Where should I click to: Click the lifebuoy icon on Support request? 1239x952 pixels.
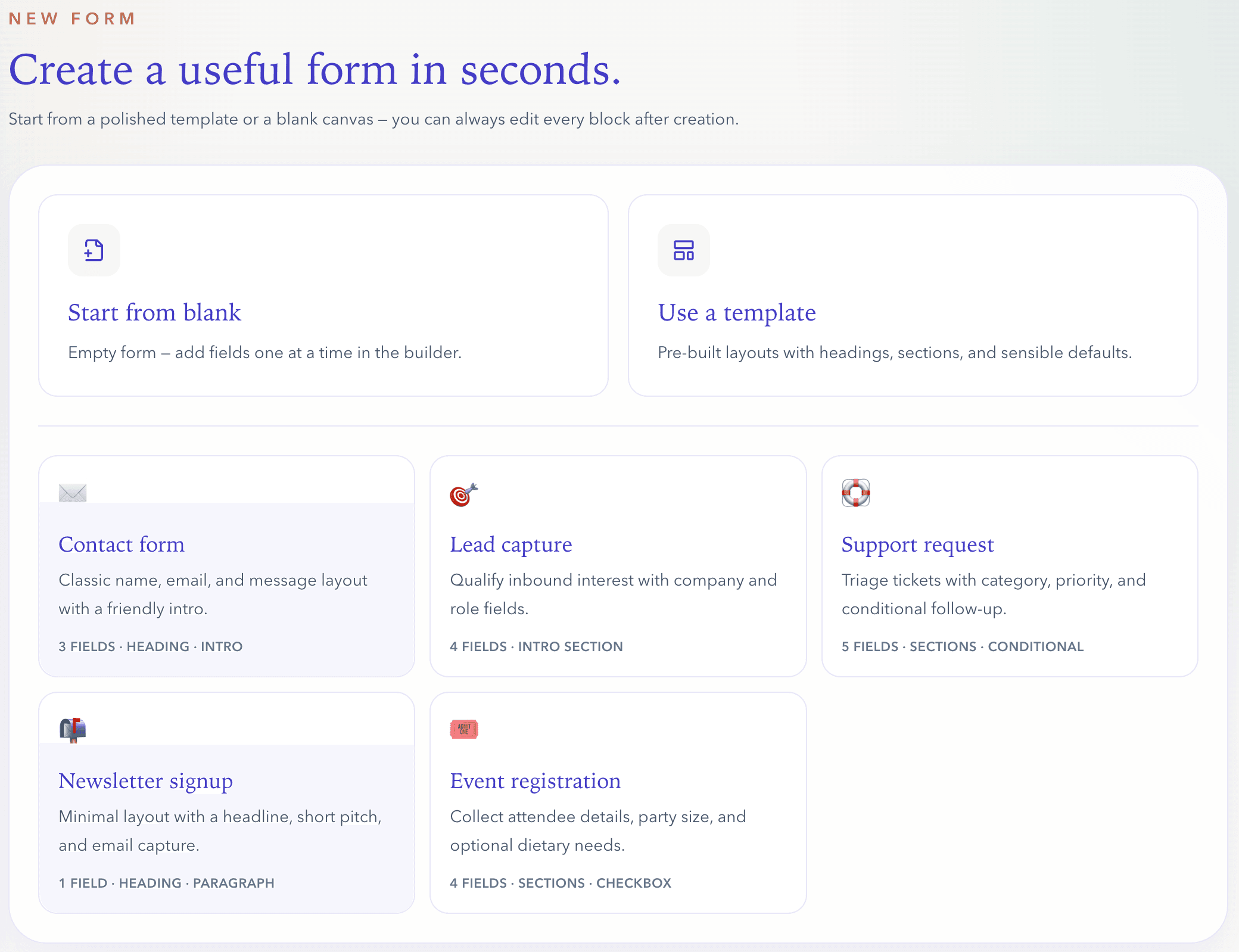tap(855, 493)
